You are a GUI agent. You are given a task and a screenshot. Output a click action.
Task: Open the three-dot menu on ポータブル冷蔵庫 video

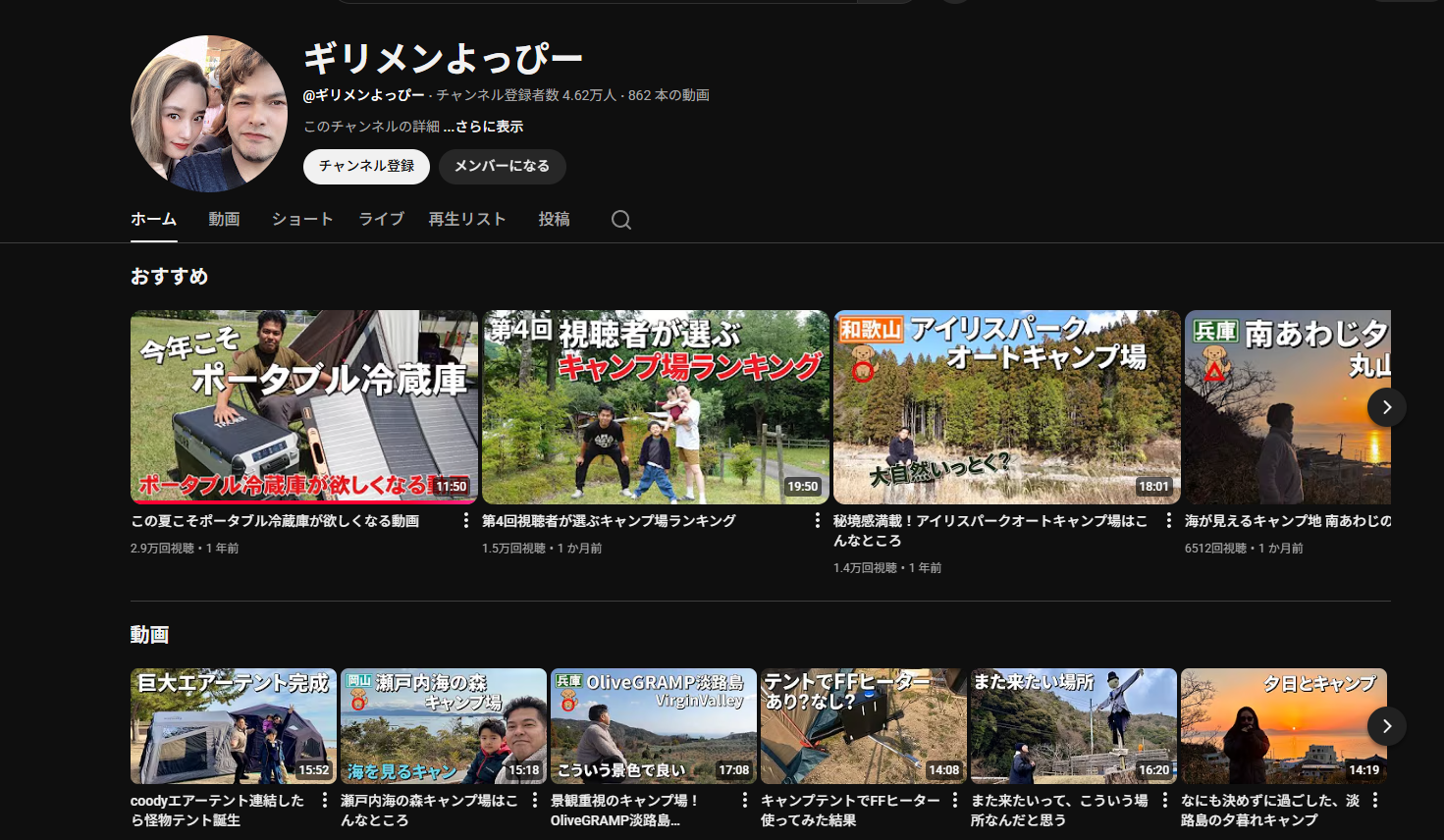coord(466,521)
